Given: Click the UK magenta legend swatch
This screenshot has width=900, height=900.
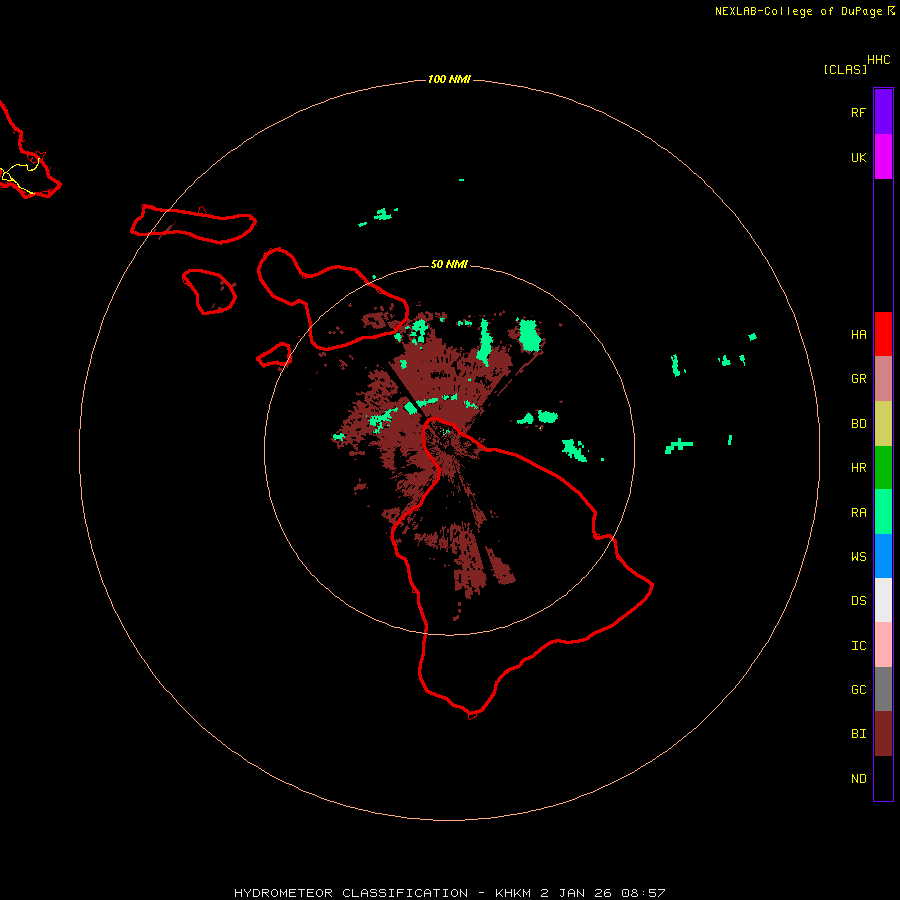Looking at the screenshot, I should pos(883,157).
